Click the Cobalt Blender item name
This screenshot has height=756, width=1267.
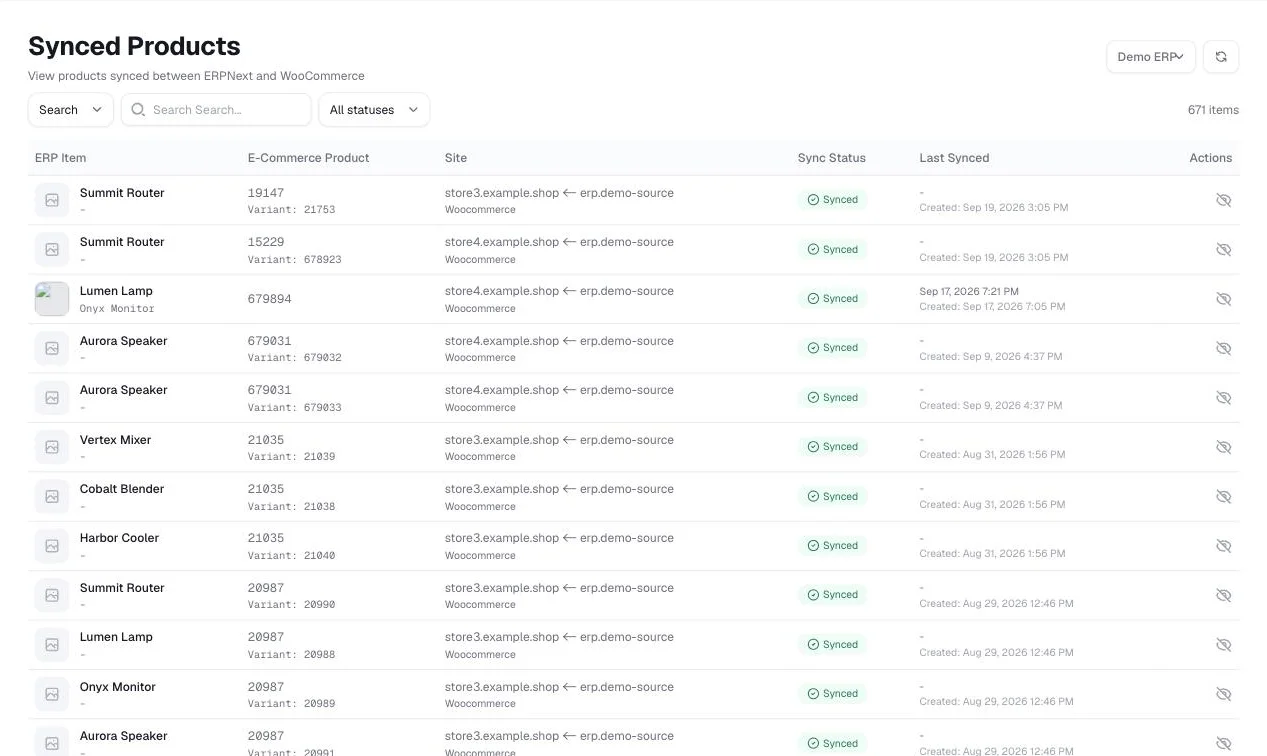click(x=122, y=489)
